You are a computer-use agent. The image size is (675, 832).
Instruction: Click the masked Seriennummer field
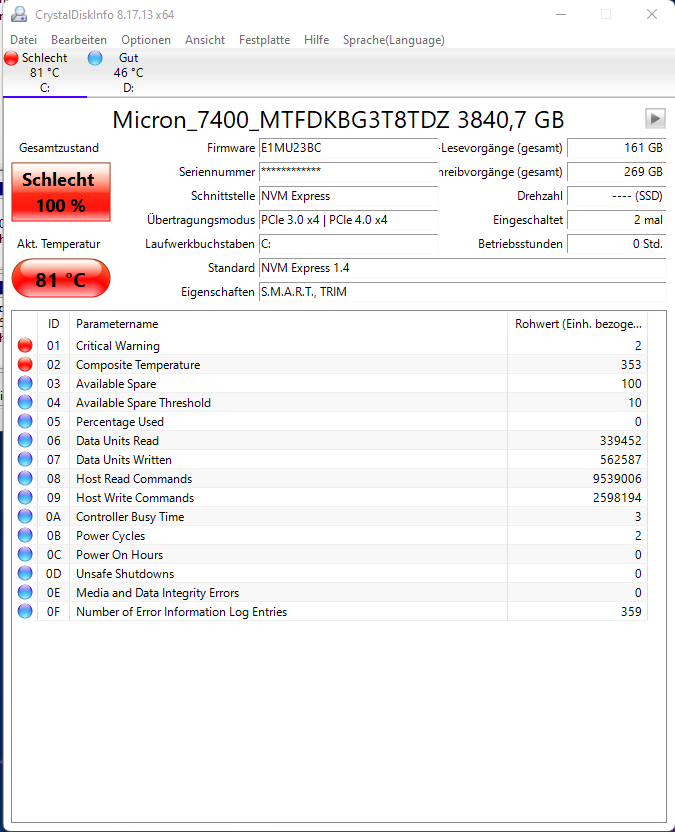click(x=349, y=172)
